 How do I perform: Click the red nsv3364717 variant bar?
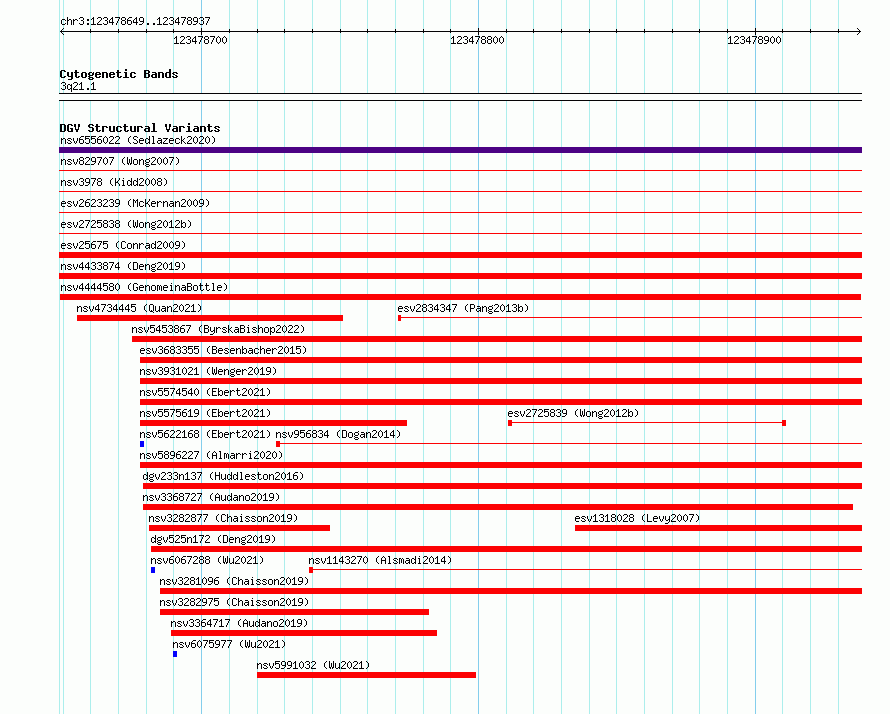(304, 633)
